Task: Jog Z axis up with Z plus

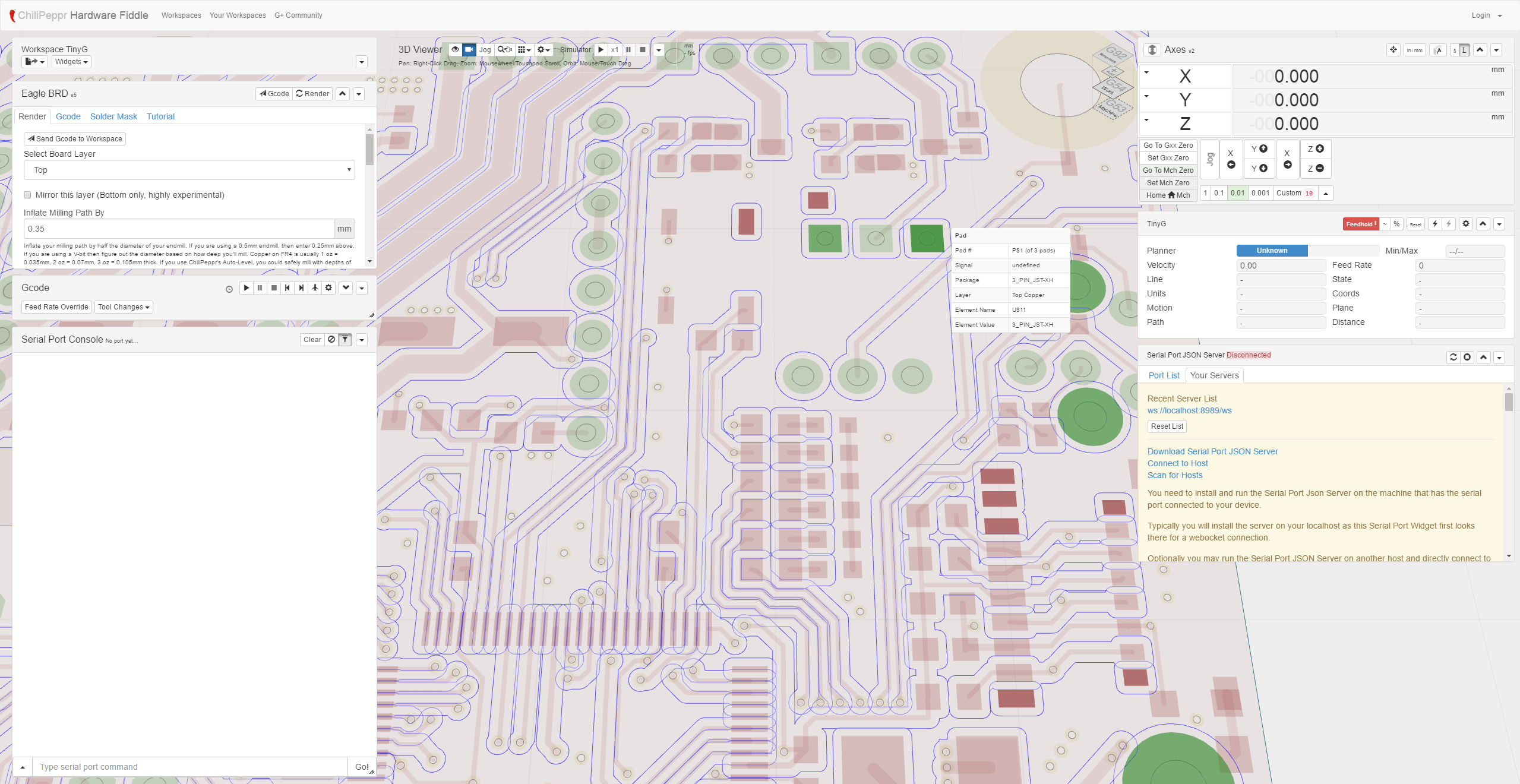Action: point(1315,149)
